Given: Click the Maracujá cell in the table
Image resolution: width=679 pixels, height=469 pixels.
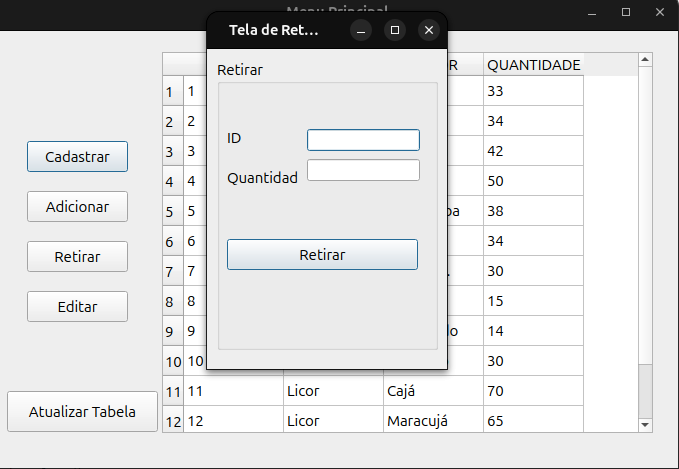Looking at the screenshot, I should (x=433, y=420).
